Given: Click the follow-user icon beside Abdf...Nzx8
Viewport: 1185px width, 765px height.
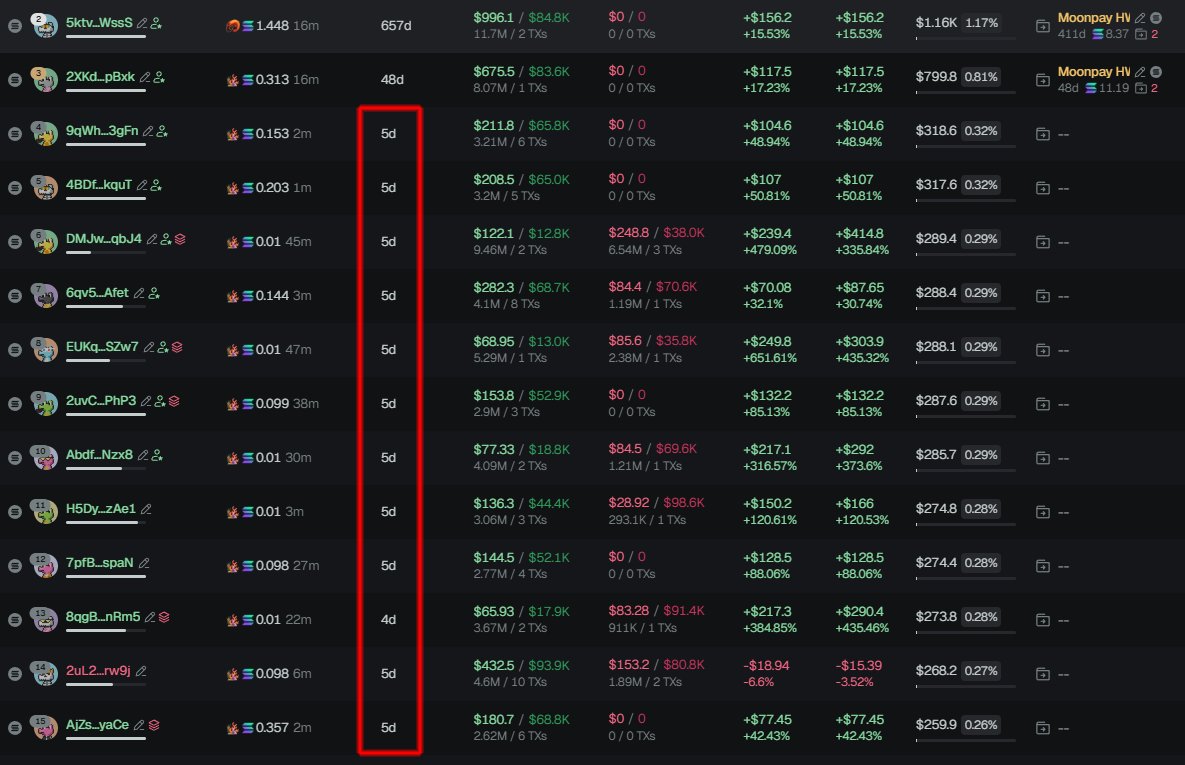Looking at the screenshot, I should pyautogui.click(x=158, y=455).
